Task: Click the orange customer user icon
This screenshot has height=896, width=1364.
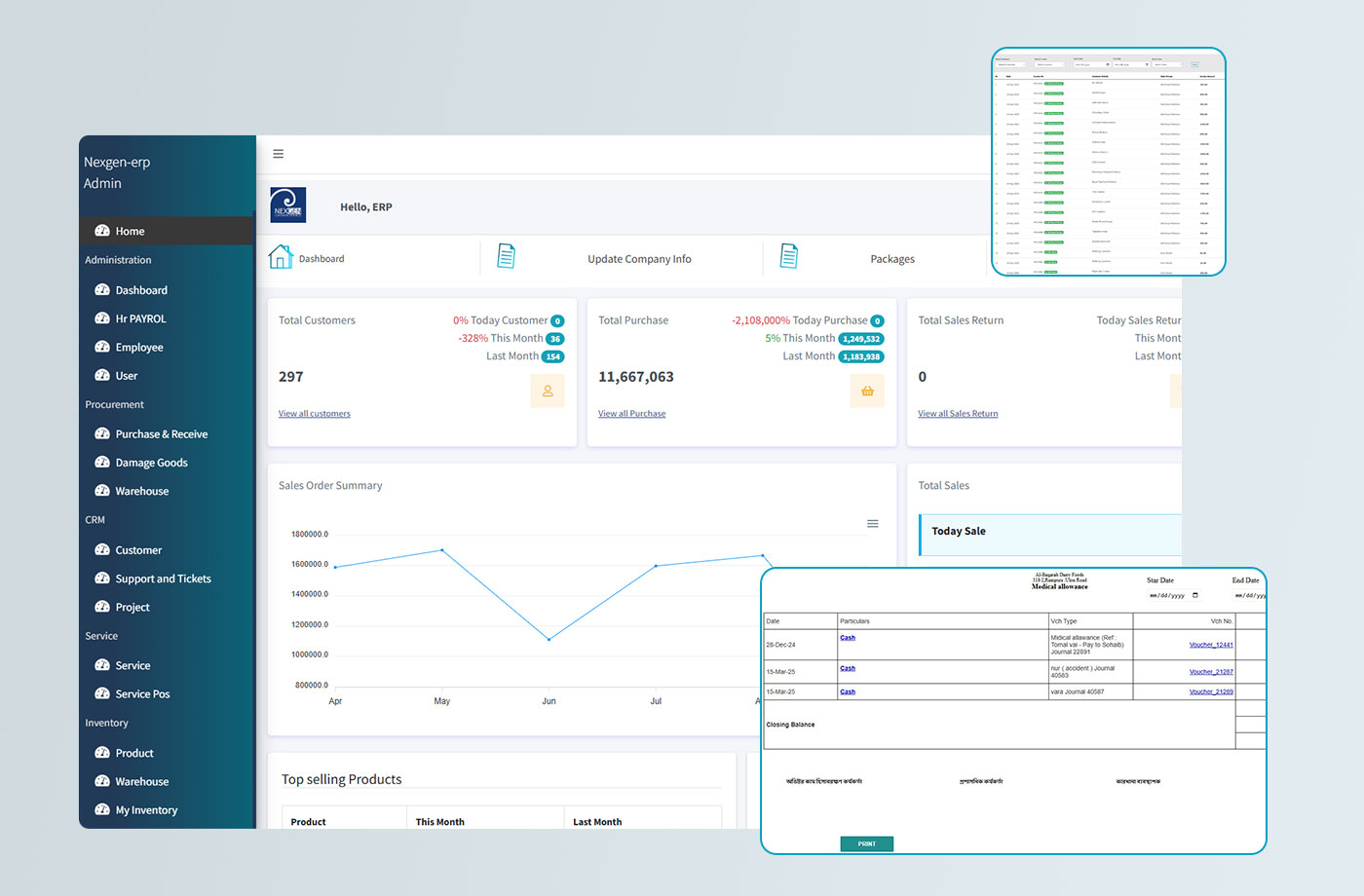Action: click(x=548, y=392)
